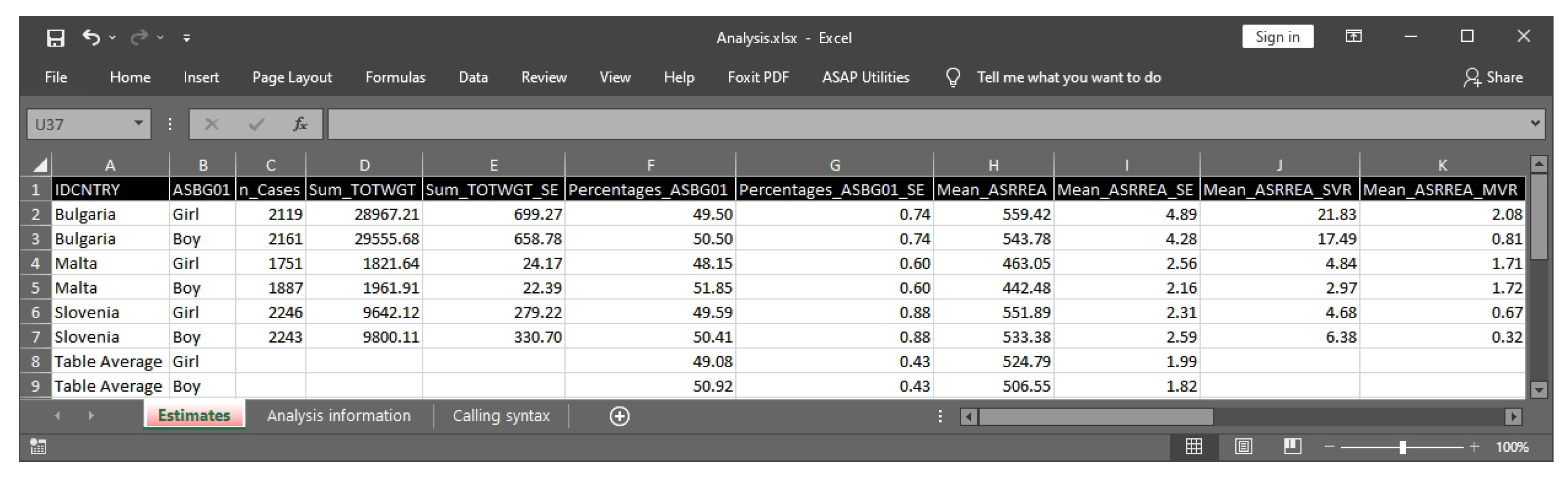
Task: Open Customize Quick Access Toolbar dropdown
Action: point(186,38)
